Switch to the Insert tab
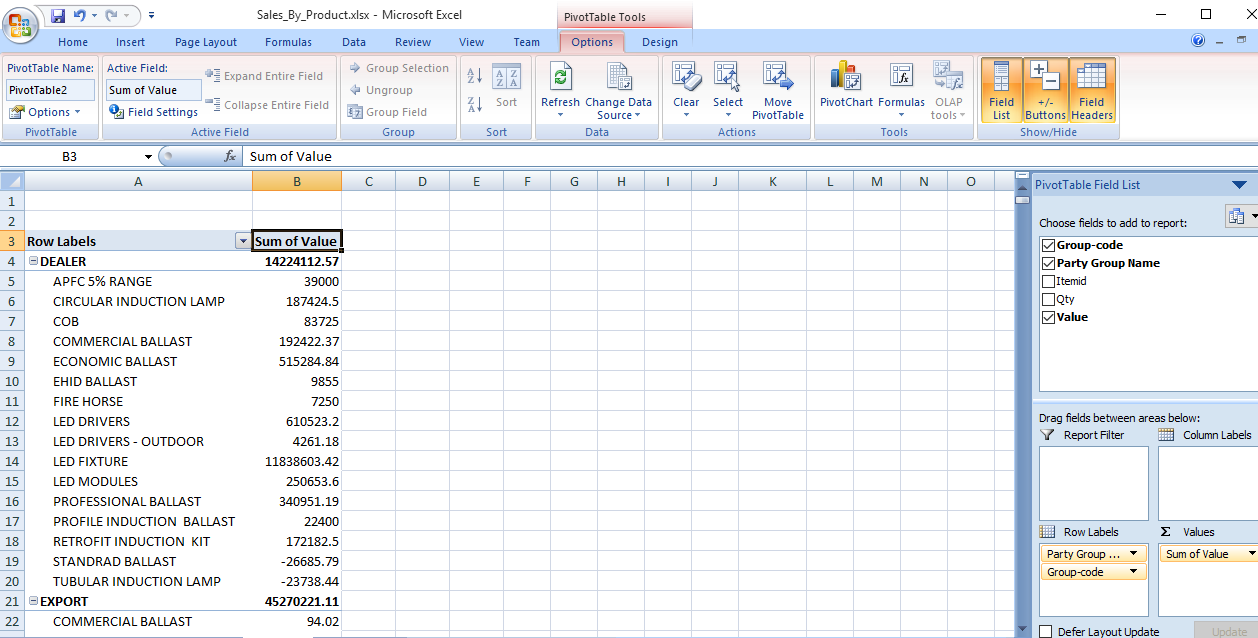1258x638 pixels. coord(130,42)
